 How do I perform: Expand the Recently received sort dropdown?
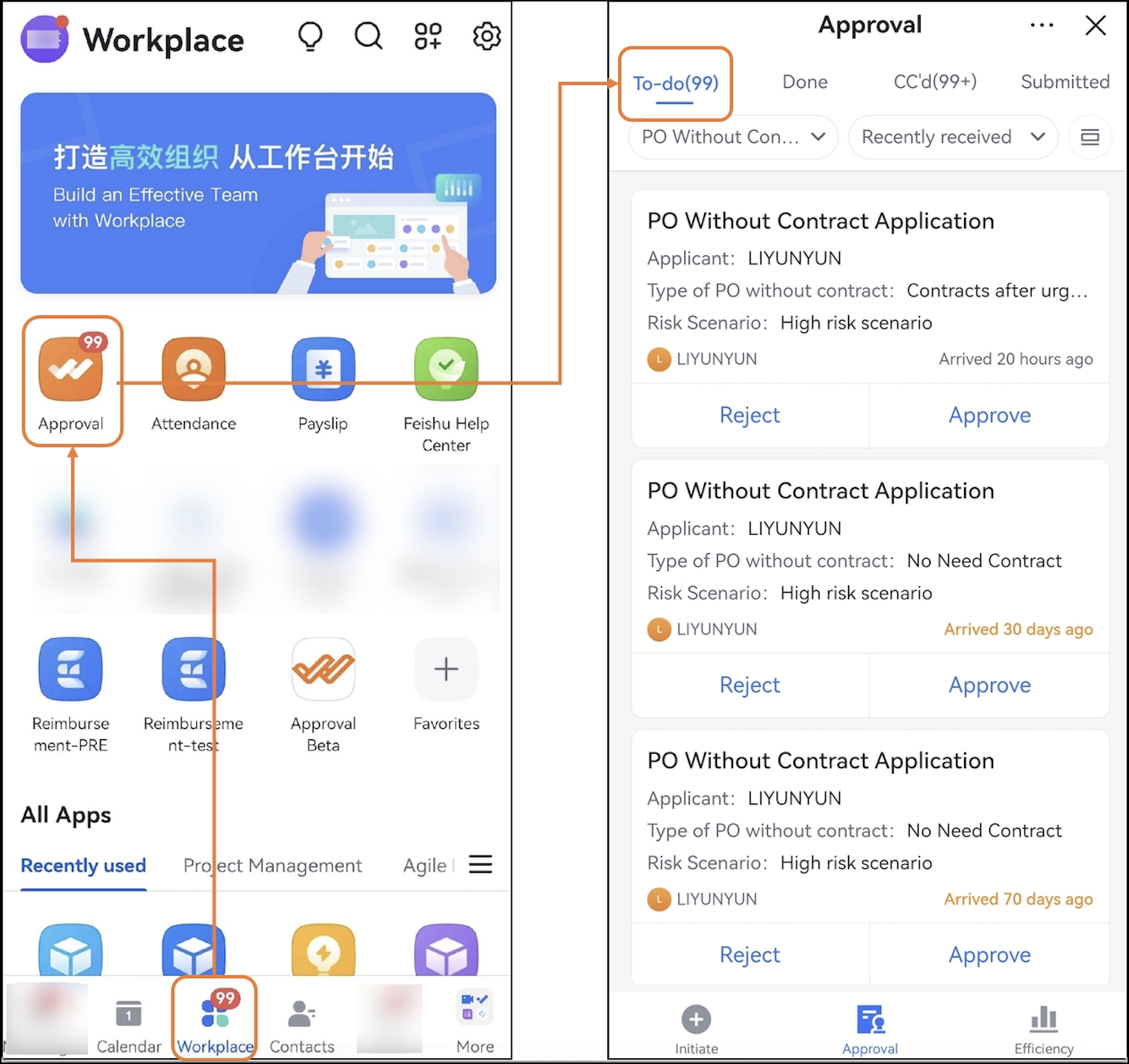click(953, 137)
